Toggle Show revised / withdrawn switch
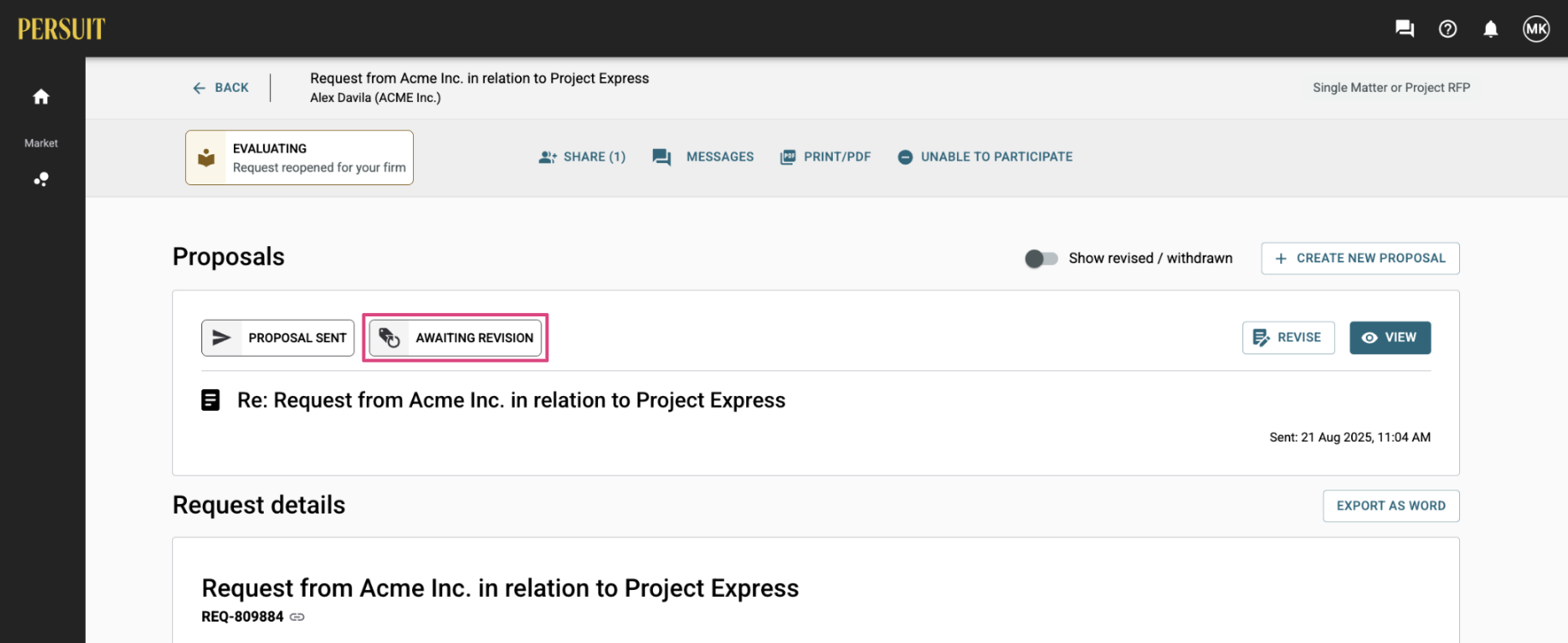 click(1041, 258)
